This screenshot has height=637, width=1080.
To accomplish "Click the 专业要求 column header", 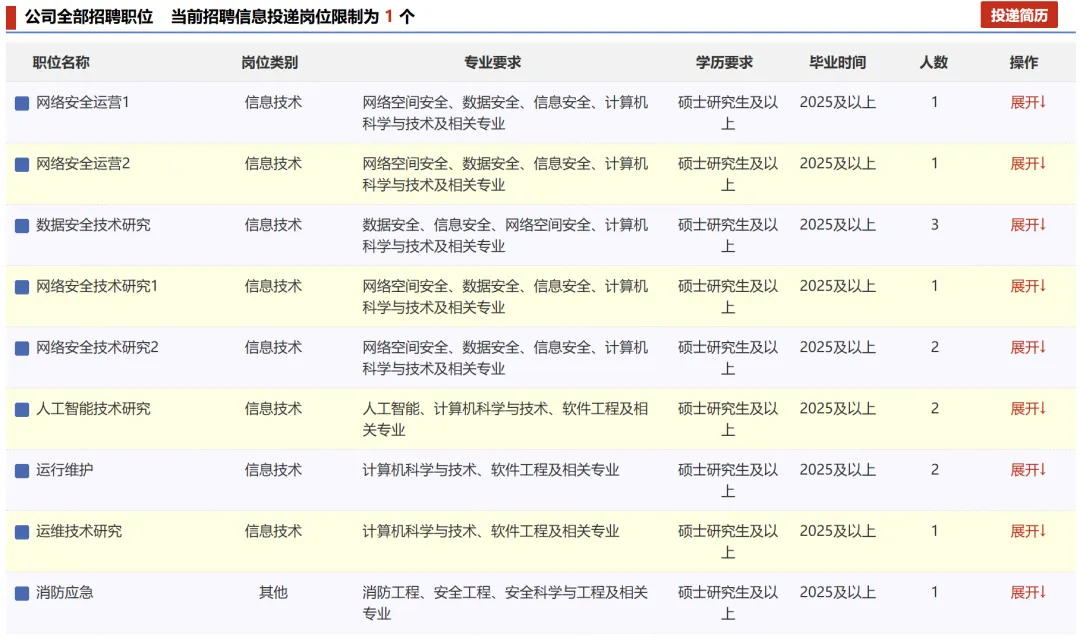I will 492,62.
